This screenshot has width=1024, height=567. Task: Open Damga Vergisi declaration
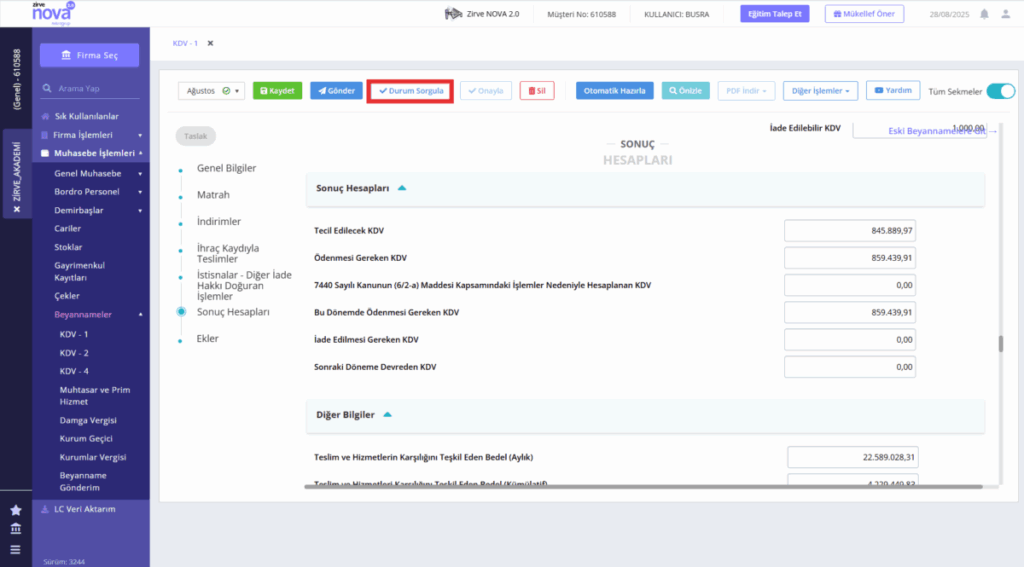tap(88, 420)
